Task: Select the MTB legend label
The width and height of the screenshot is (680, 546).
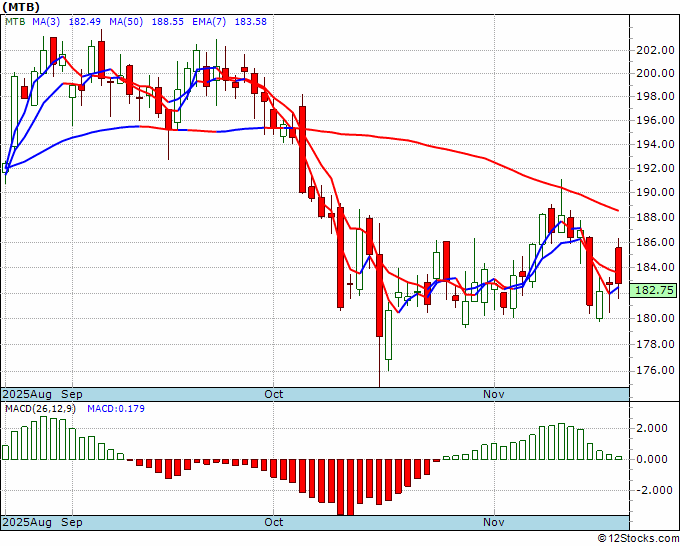Action: point(15,21)
